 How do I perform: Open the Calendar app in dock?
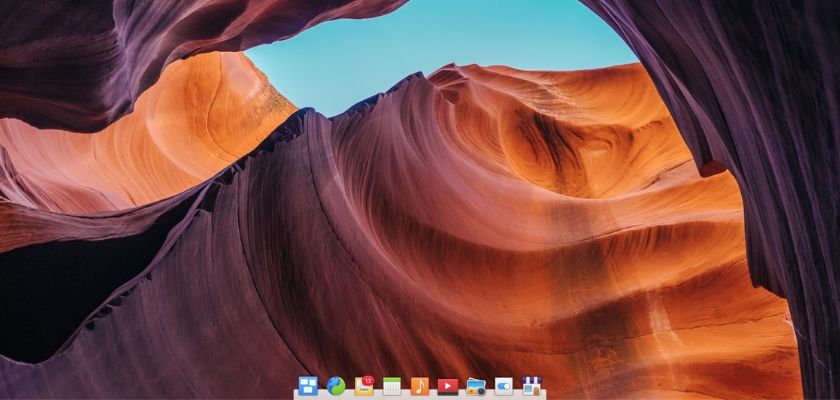click(x=392, y=386)
